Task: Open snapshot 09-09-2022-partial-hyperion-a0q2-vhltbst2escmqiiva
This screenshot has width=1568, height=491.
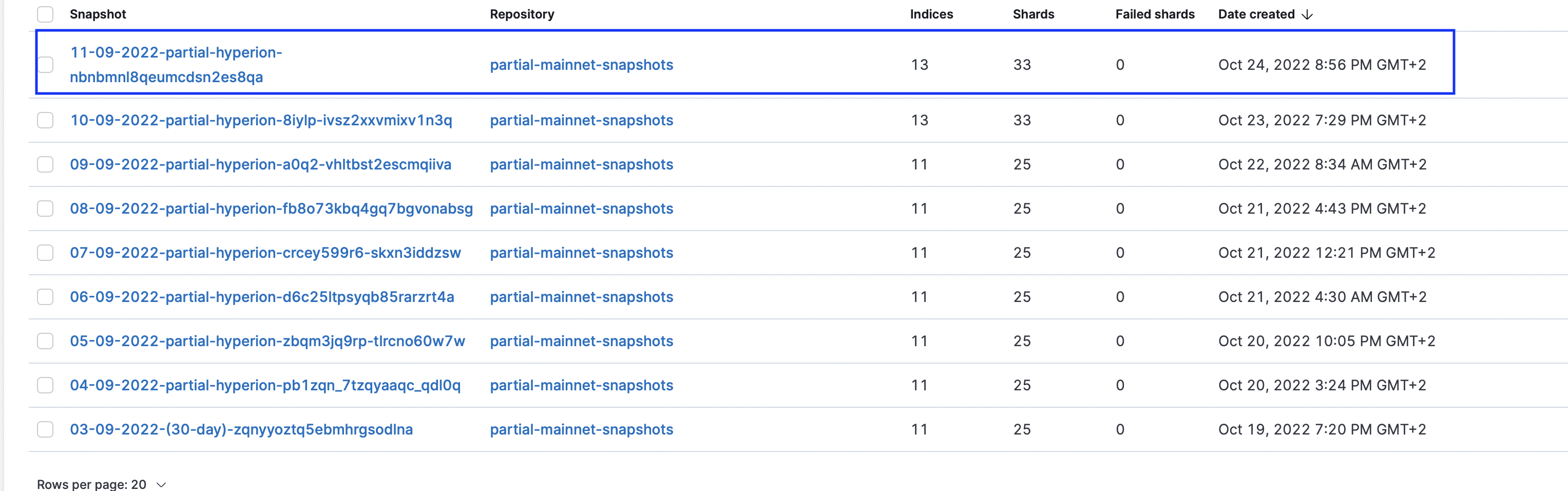Action: point(260,164)
